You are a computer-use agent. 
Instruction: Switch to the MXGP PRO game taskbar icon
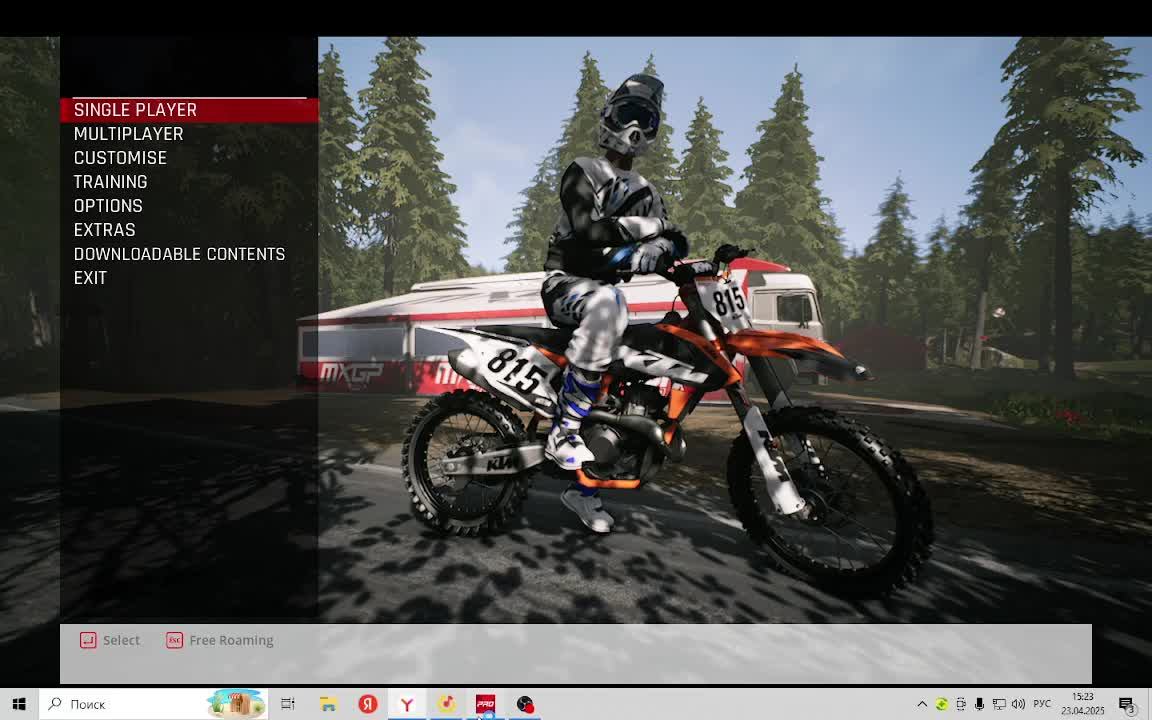tap(485, 704)
